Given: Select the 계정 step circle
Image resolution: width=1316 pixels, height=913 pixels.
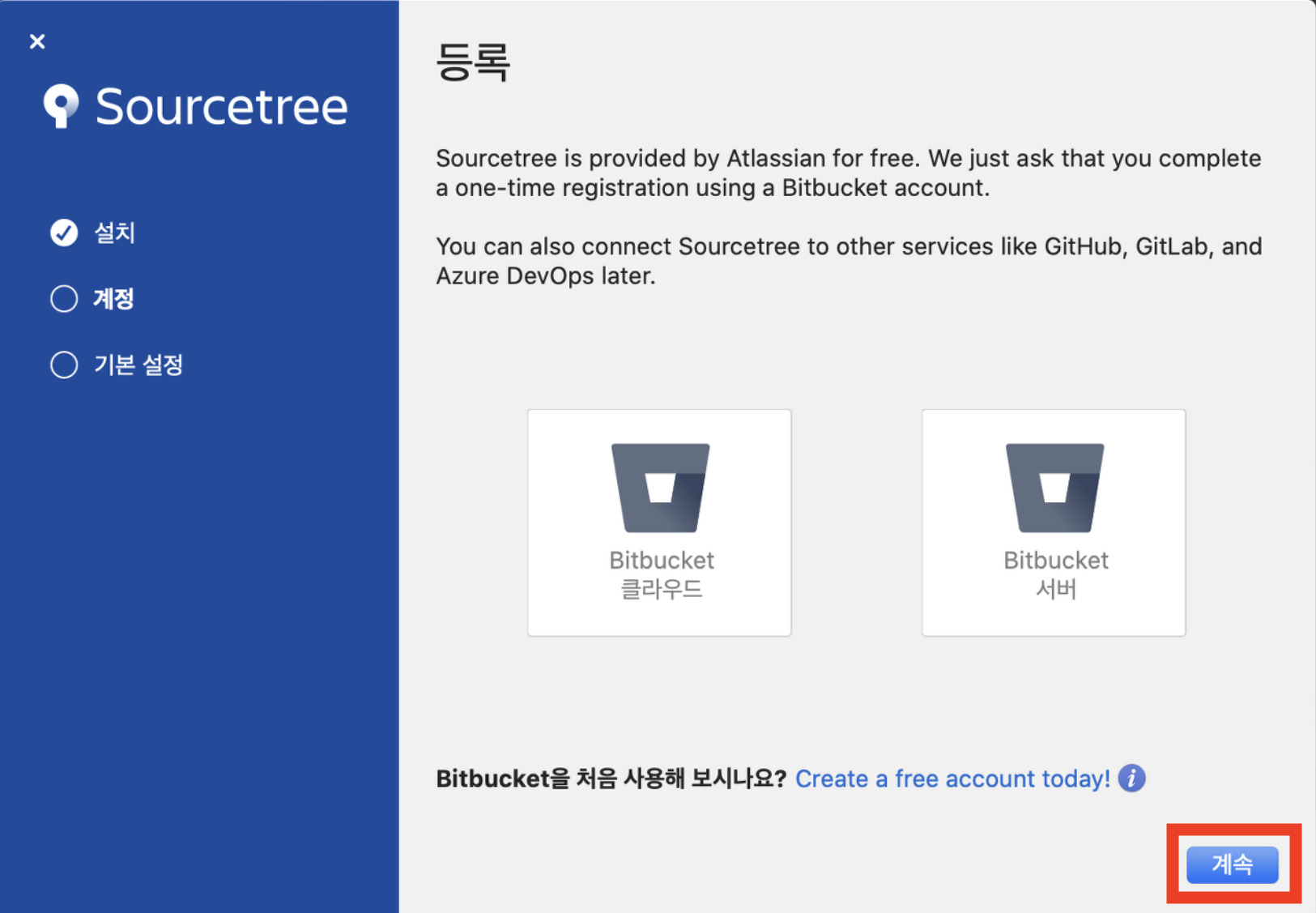Looking at the screenshot, I should 64,299.
